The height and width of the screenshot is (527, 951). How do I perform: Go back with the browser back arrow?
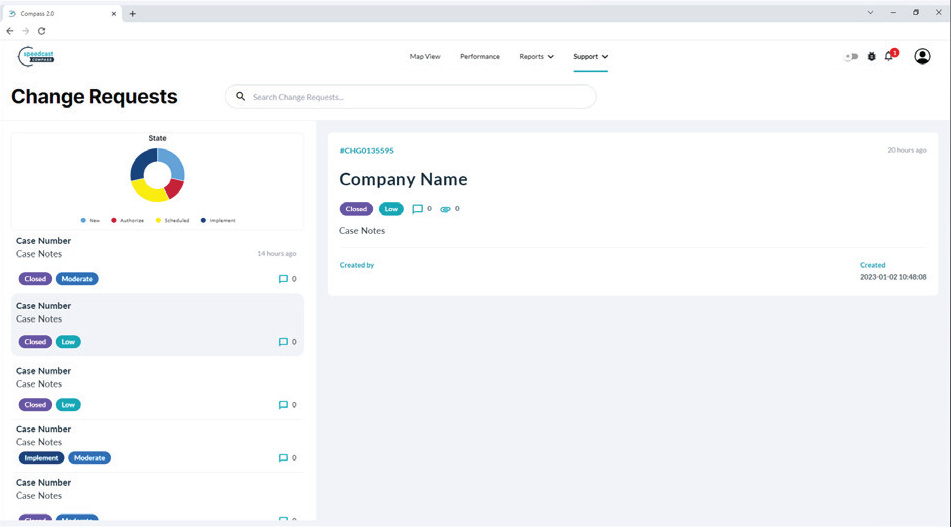(x=10, y=31)
